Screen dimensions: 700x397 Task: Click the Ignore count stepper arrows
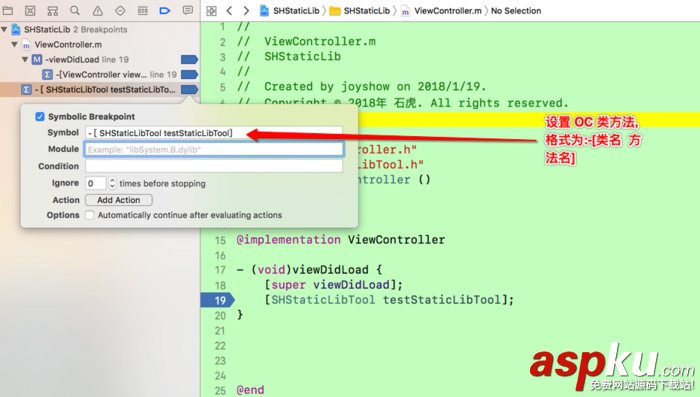coord(112,183)
